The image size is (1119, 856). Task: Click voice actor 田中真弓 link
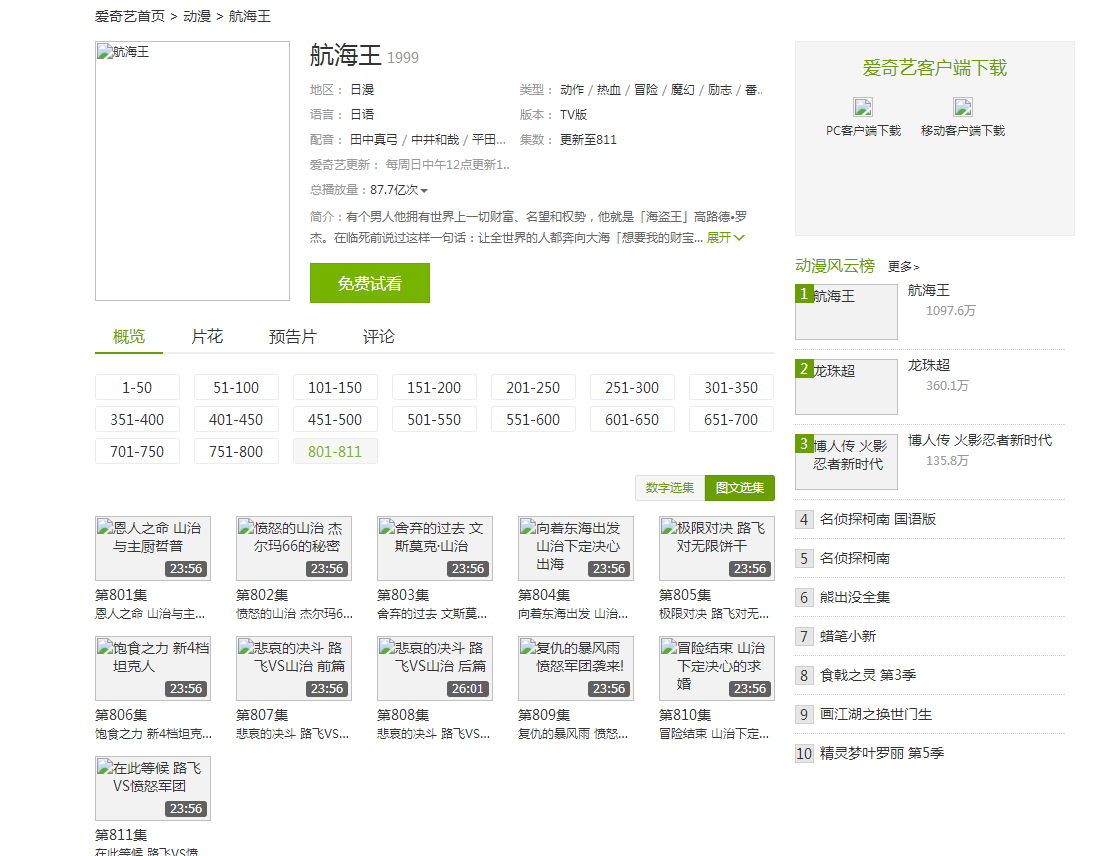[374, 140]
